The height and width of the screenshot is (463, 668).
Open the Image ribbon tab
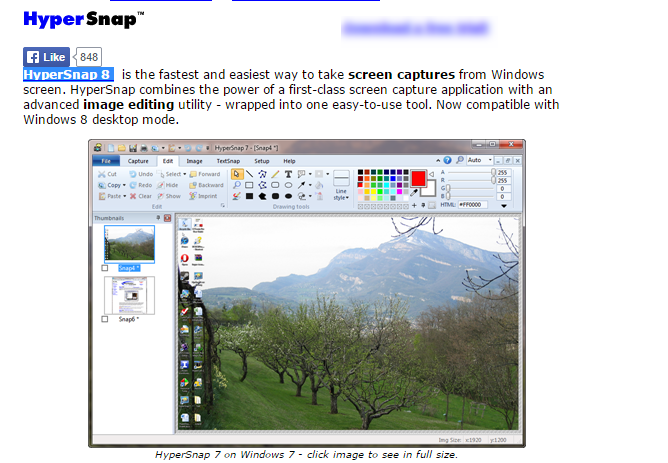tap(194, 161)
